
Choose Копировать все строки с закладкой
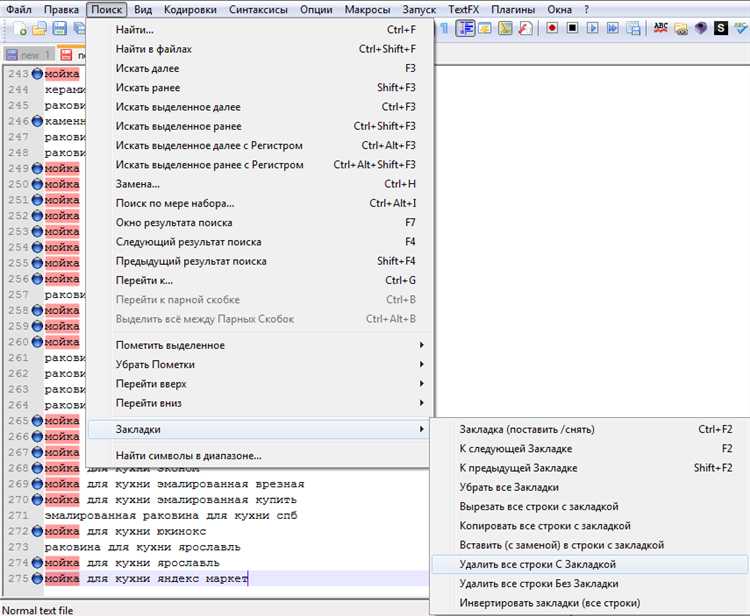click(589, 526)
